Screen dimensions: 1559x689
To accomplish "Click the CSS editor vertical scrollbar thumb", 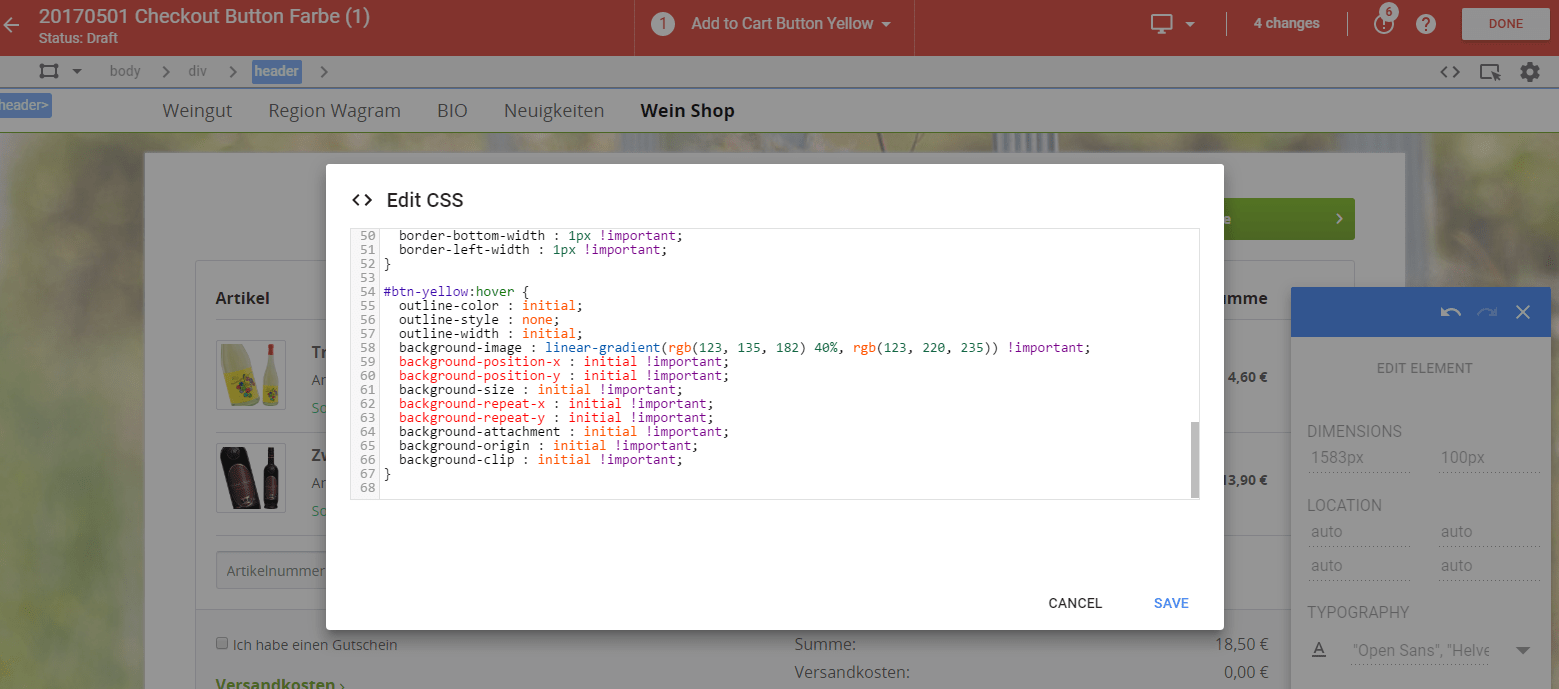I will 1194,459.
